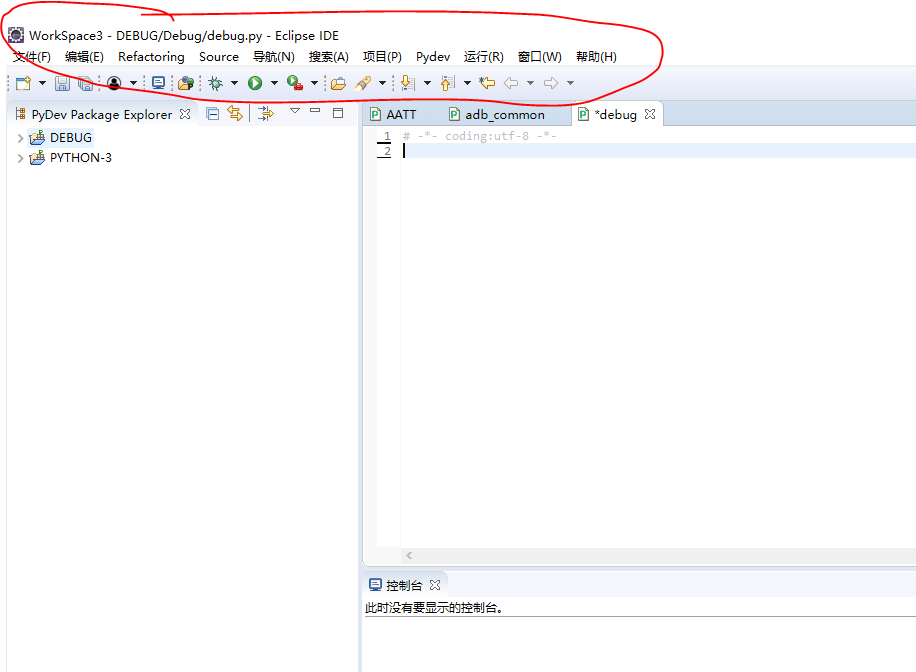The image size is (916, 672).
Task: Click the Save icon
Action: click(62, 83)
